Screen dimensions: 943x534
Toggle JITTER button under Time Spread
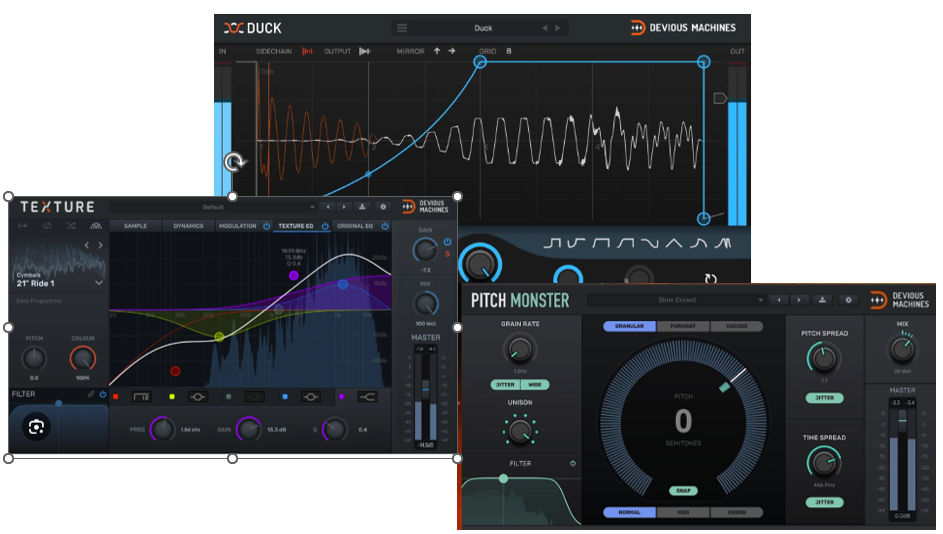coord(825,502)
